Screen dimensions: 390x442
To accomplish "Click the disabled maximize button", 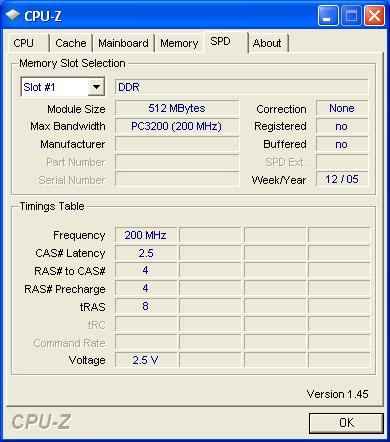I will (x=351, y=15).
